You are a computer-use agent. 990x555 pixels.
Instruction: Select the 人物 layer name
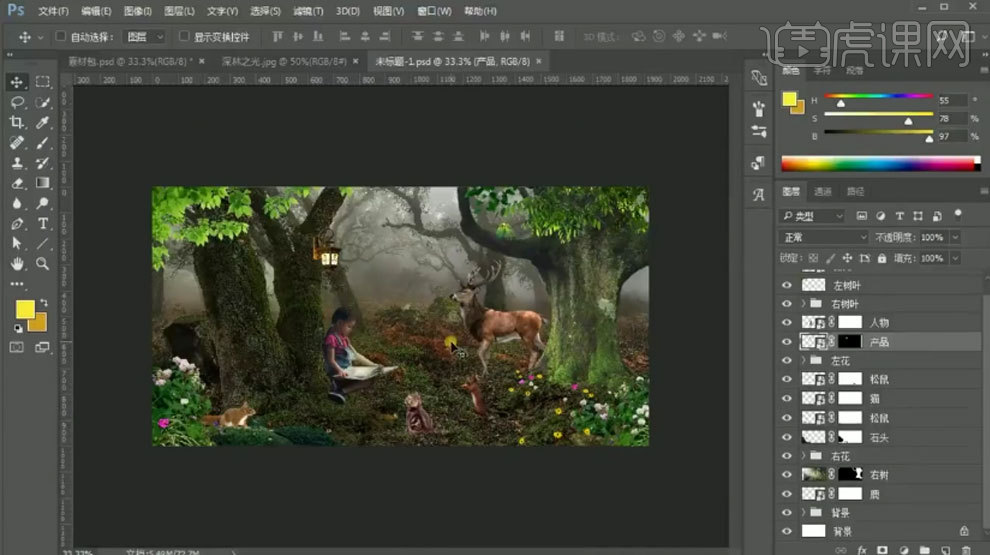pos(879,323)
